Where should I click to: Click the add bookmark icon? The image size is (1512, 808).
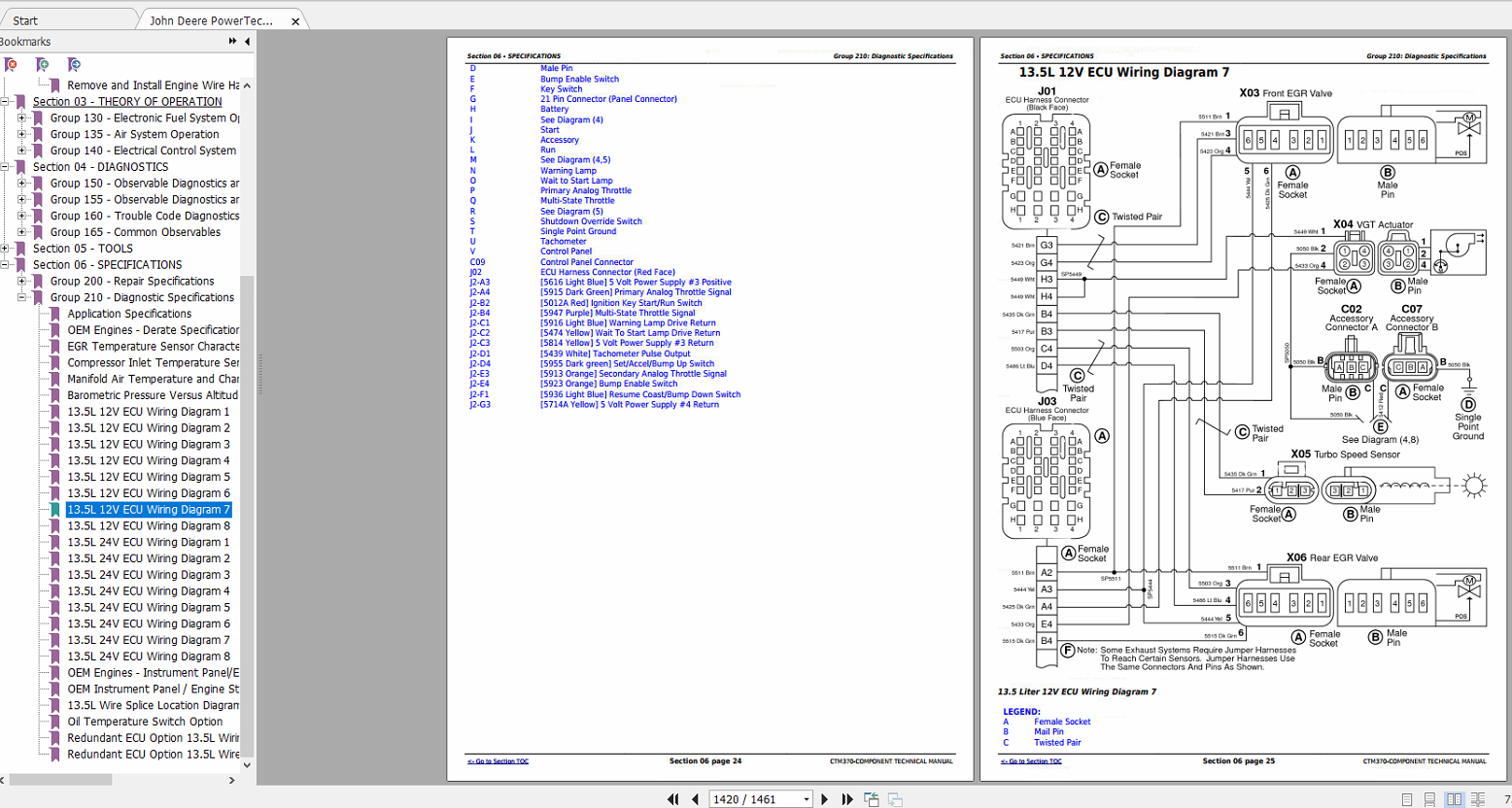(x=42, y=64)
